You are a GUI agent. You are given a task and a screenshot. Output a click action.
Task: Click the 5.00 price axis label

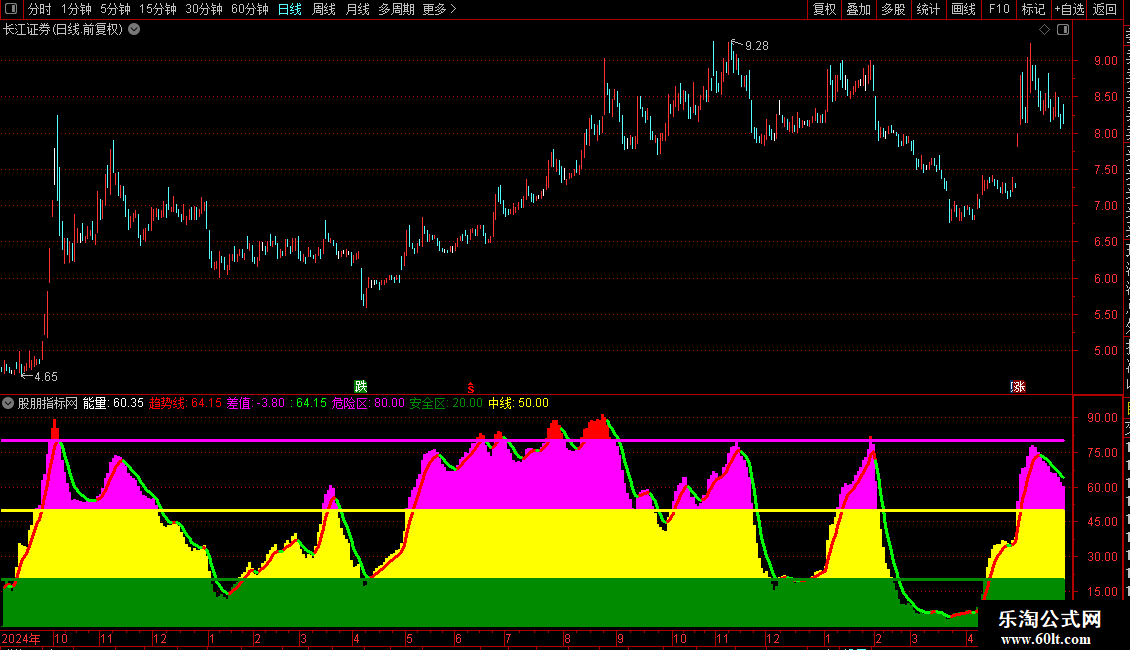coord(1105,351)
